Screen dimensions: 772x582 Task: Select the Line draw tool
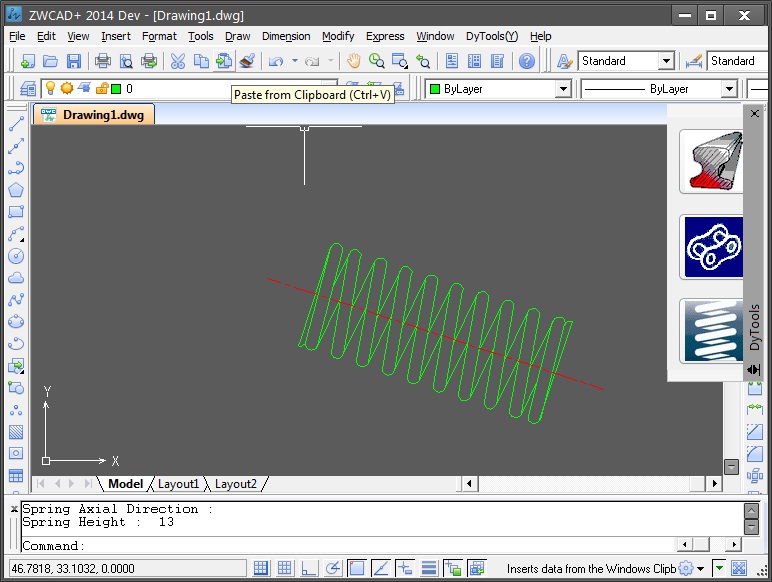point(16,125)
